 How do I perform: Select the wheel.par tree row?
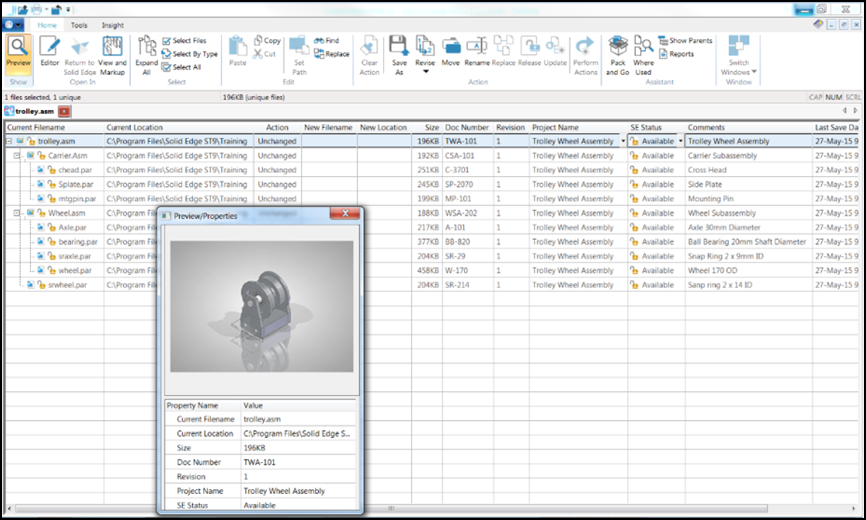(x=75, y=270)
